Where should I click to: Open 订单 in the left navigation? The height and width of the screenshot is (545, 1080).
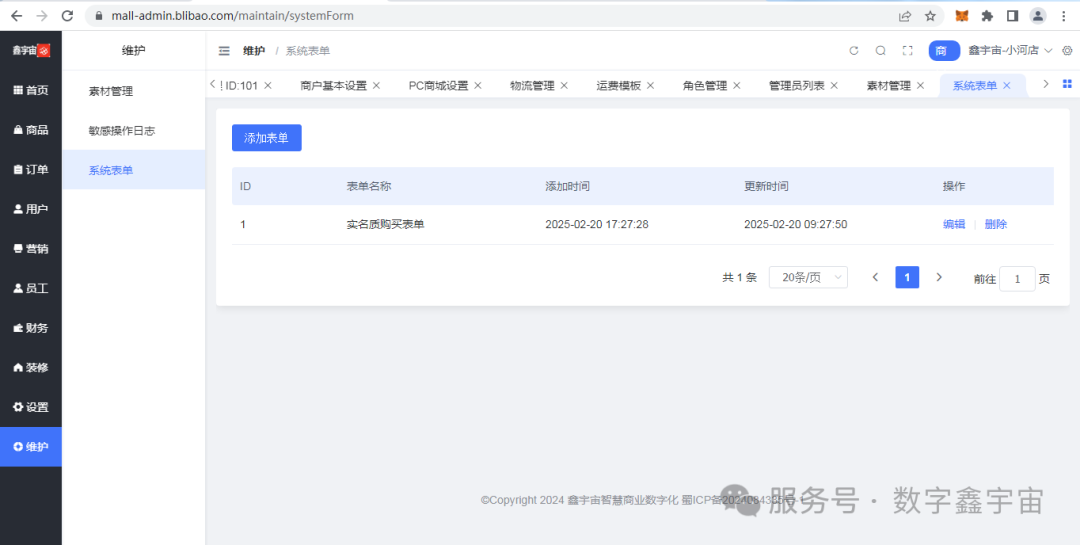tap(31, 169)
